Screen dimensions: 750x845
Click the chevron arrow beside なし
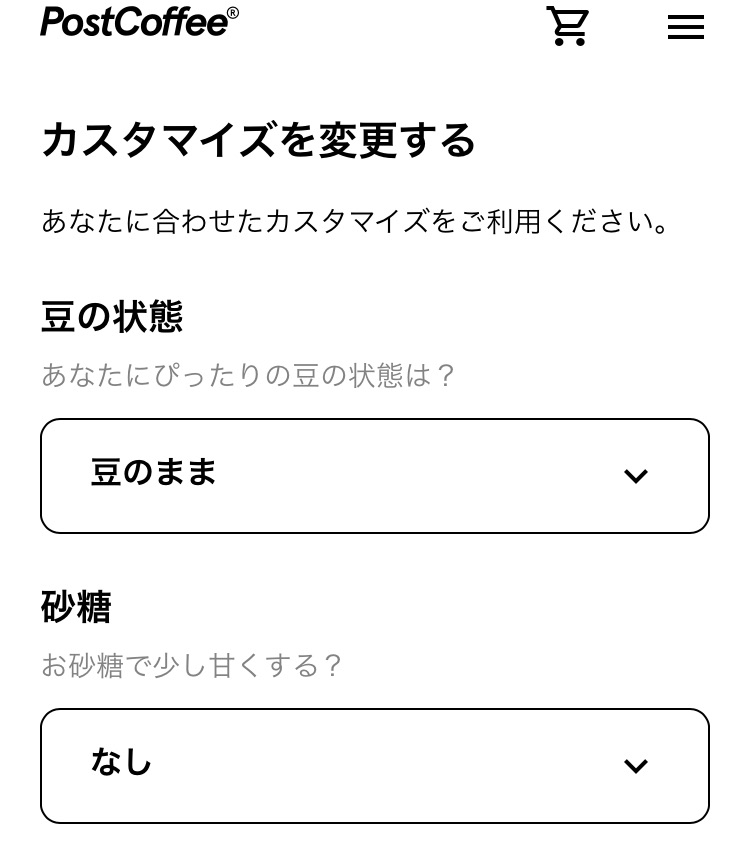coord(636,766)
